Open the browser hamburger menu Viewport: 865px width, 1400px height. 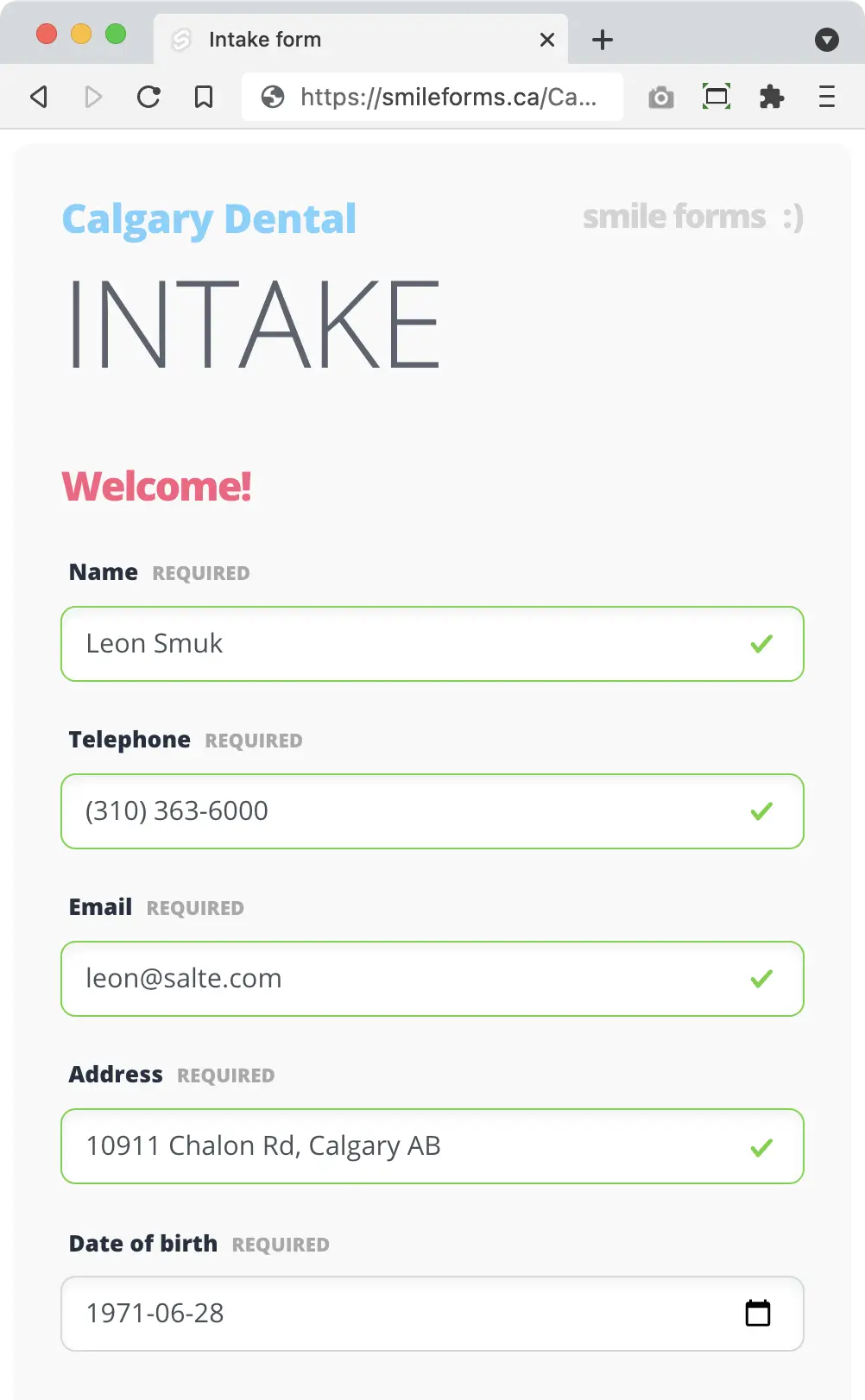coord(826,97)
